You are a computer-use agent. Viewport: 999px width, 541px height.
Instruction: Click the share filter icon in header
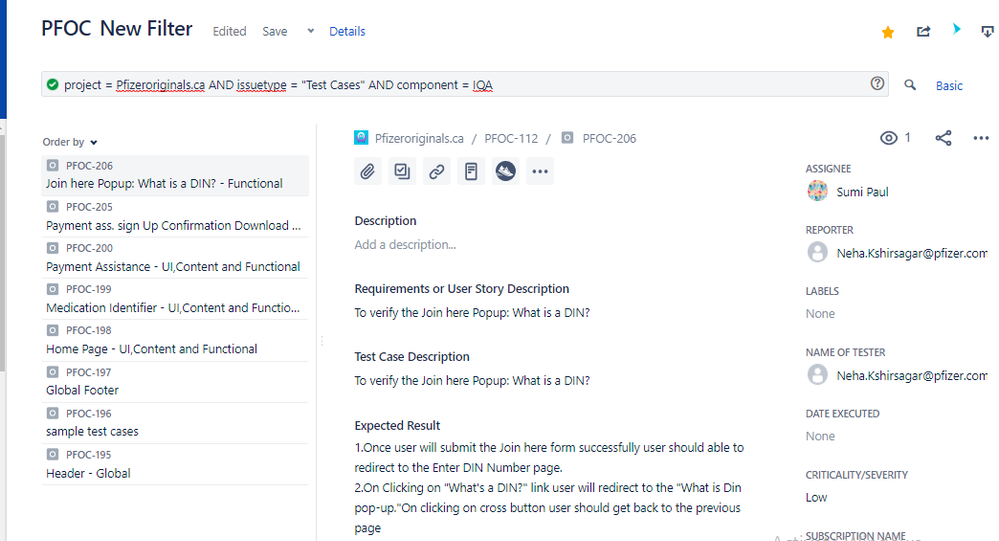point(923,31)
